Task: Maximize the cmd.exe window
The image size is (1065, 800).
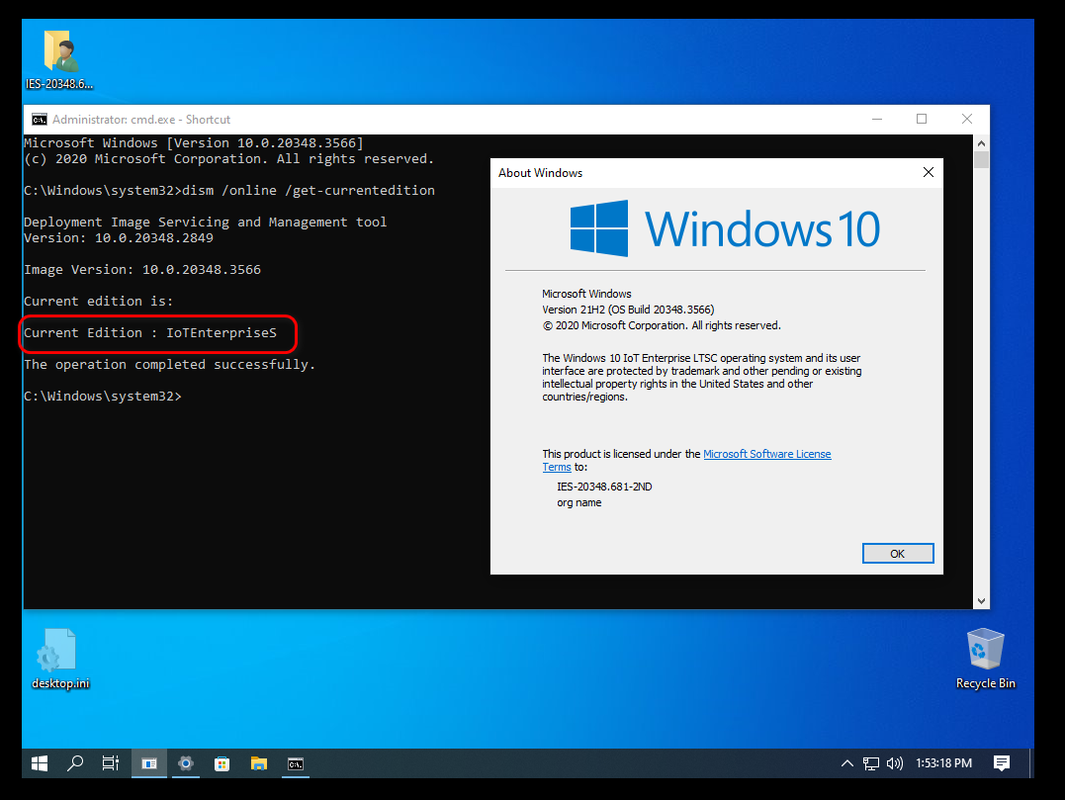Action: pos(921,119)
